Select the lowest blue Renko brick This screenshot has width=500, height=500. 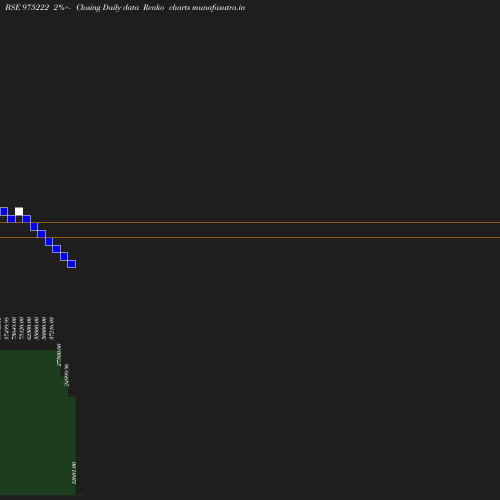point(71,264)
